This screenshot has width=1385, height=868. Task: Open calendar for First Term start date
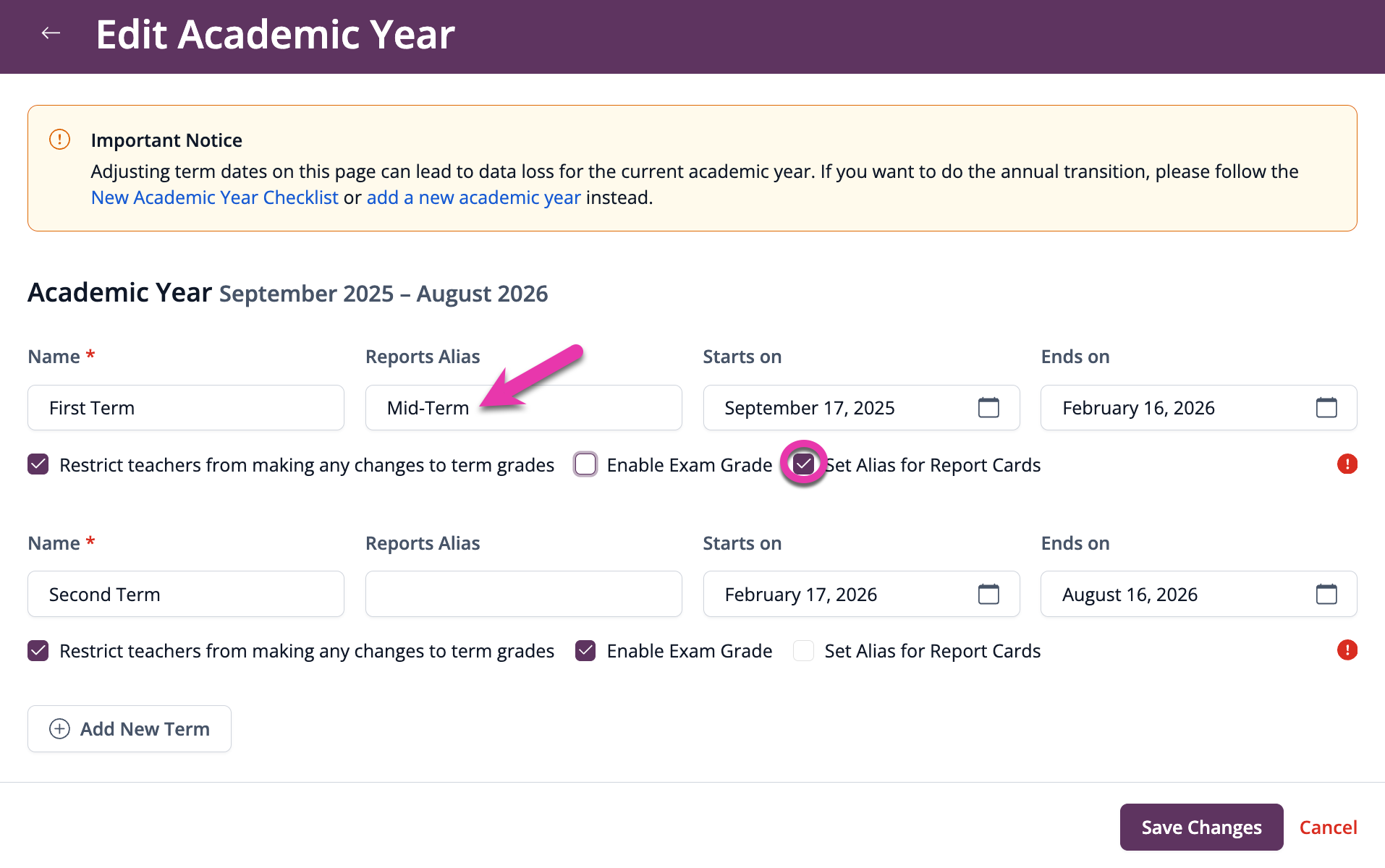[x=988, y=408]
